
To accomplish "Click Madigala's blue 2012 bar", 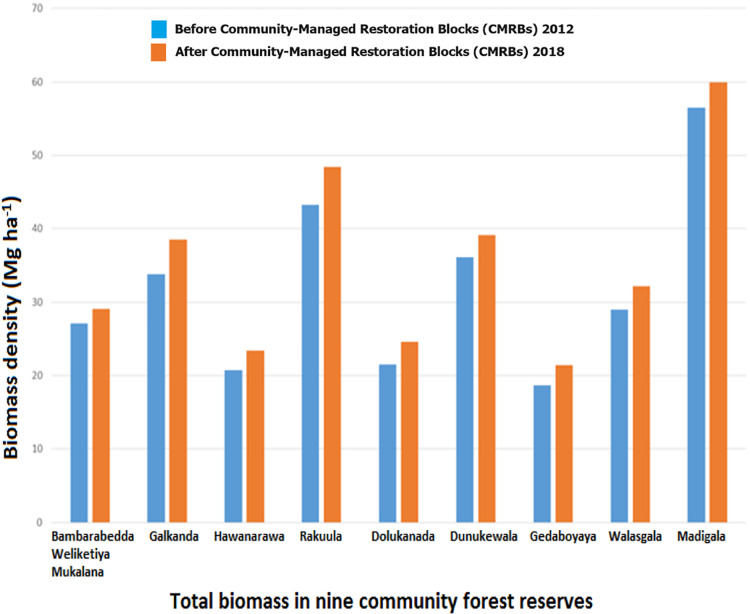I will tap(696, 315).
